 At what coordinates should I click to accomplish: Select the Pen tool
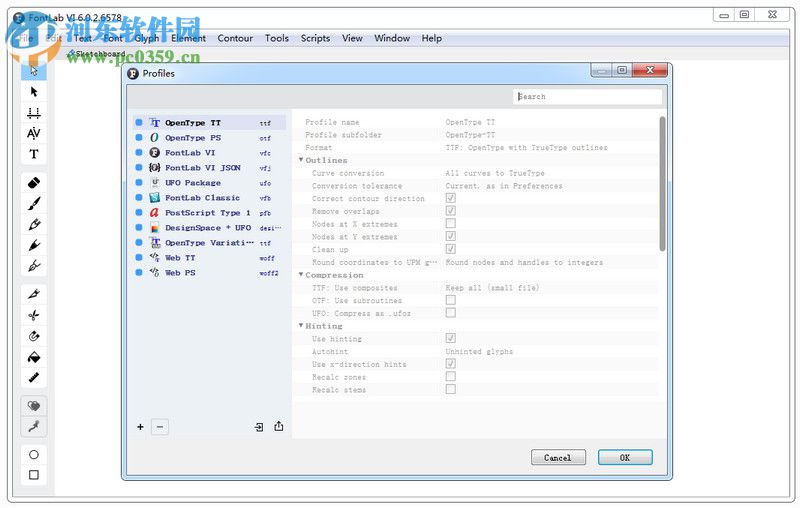[34, 266]
